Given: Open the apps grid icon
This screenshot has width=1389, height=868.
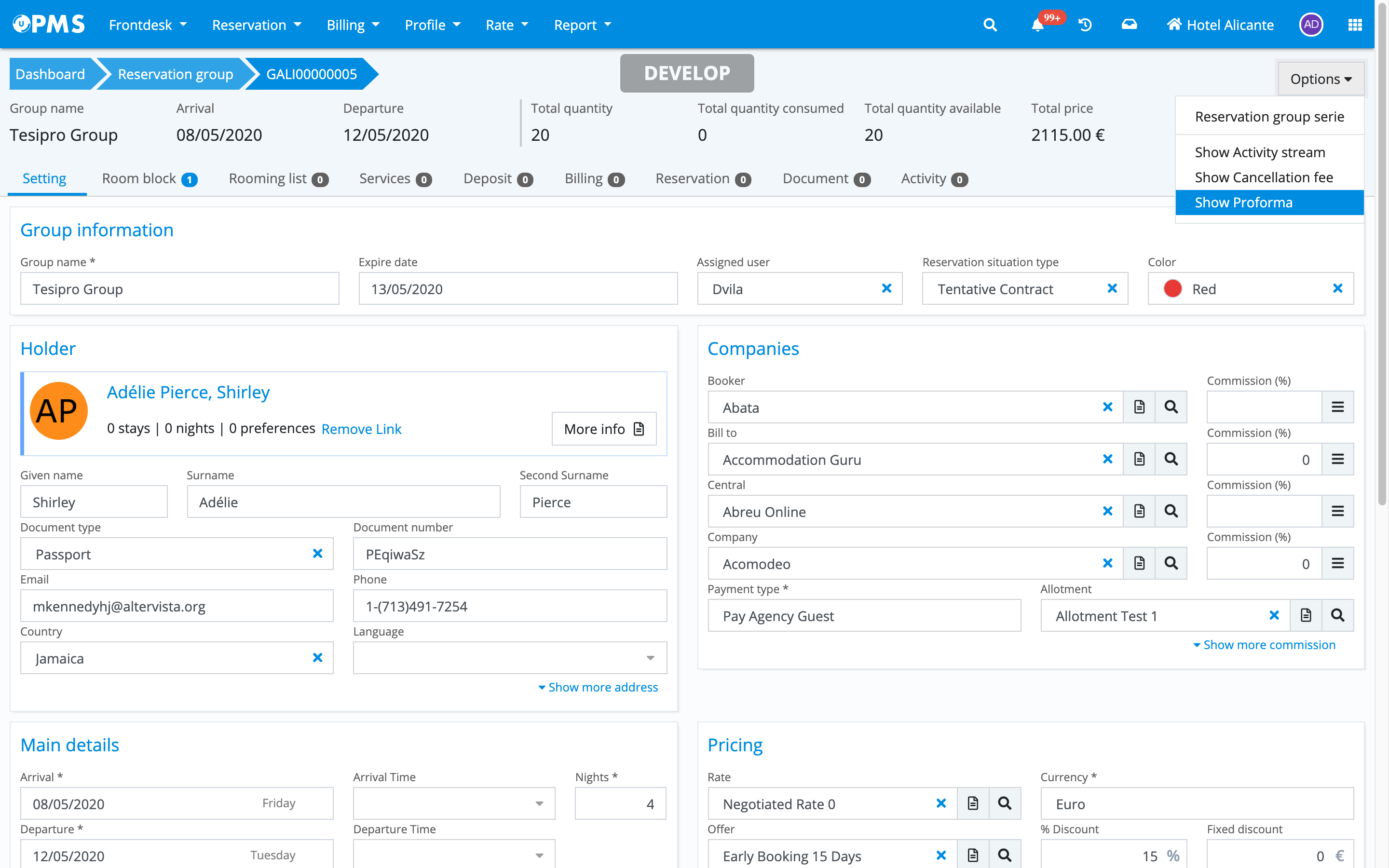Looking at the screenshot, I should [1355, 25].
